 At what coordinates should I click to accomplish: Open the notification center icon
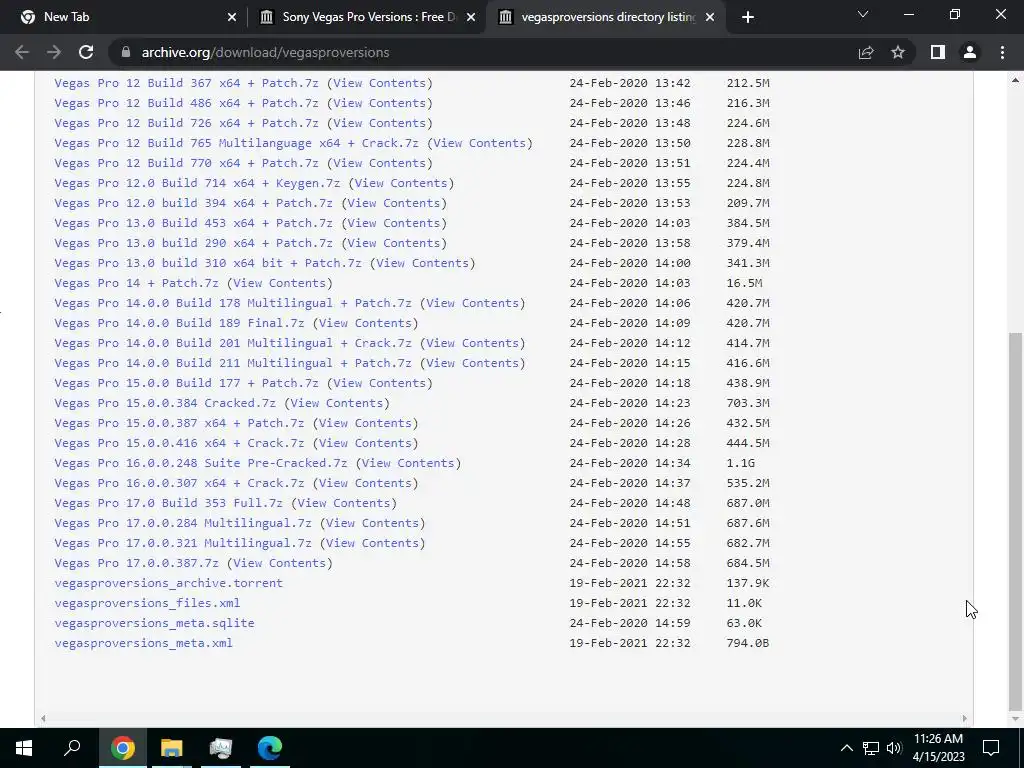click(x=991, y=748)
